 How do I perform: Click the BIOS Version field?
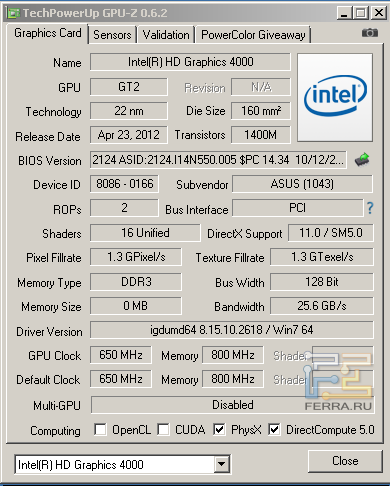pos(218,160)
